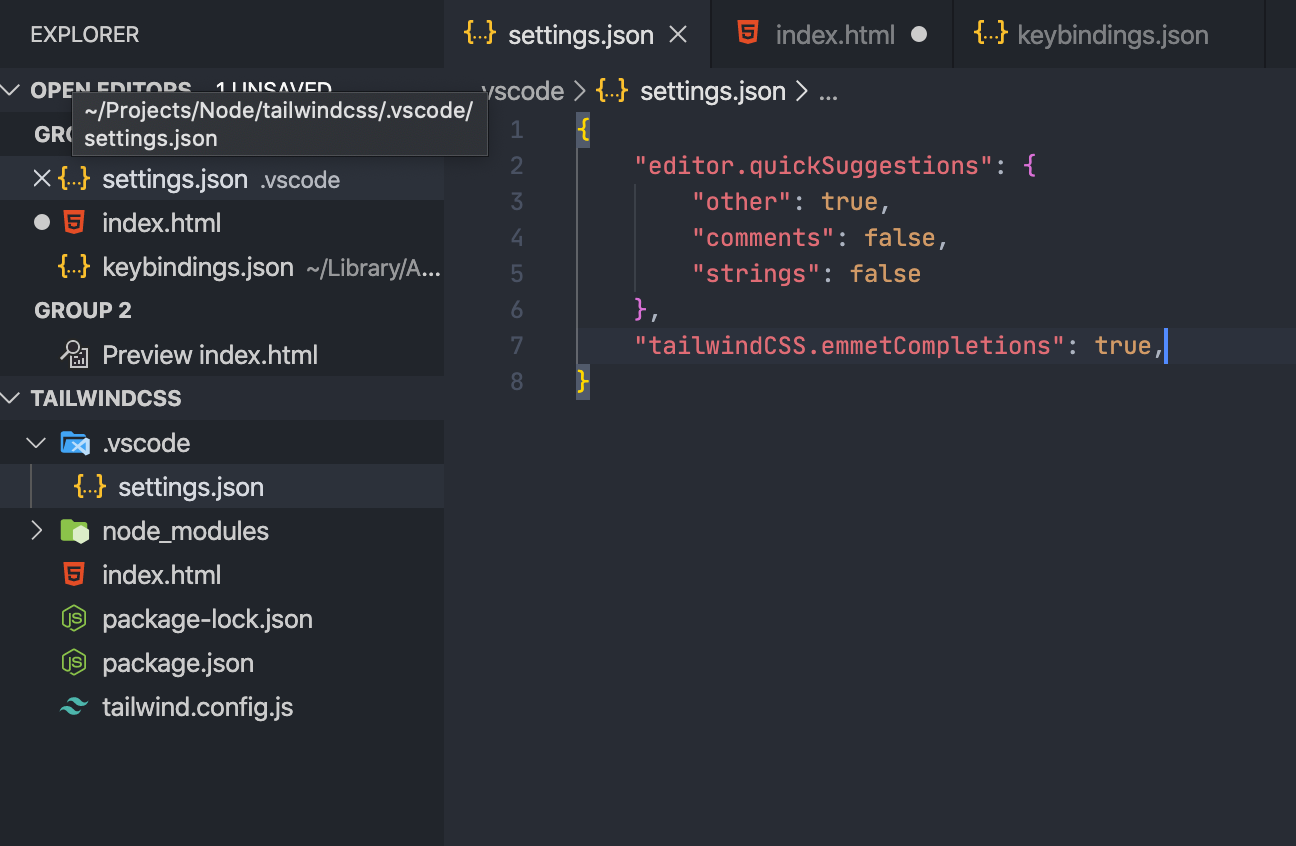Click the green node_modules folder icon
This screenshot has width=1296, height=846.
coord(74,531)
